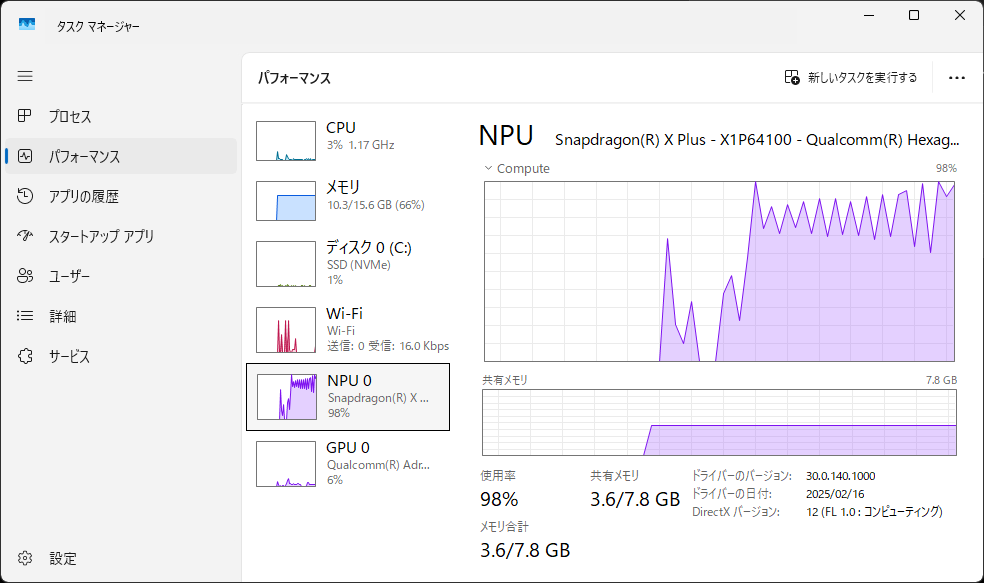The height and width of the screenshot is (583, 984).
Task: Open the ユーザー users icon
Action: (x=26, y=277)
